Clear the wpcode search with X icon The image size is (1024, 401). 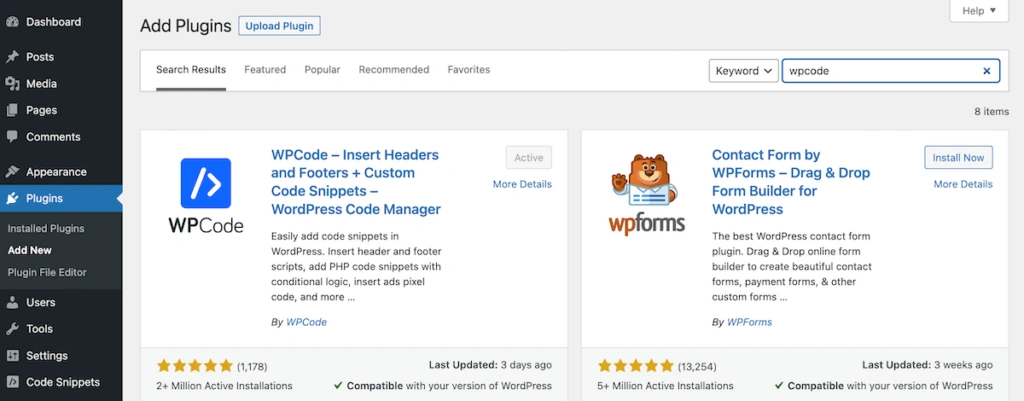pyautogui.click(x=987, y=71)
